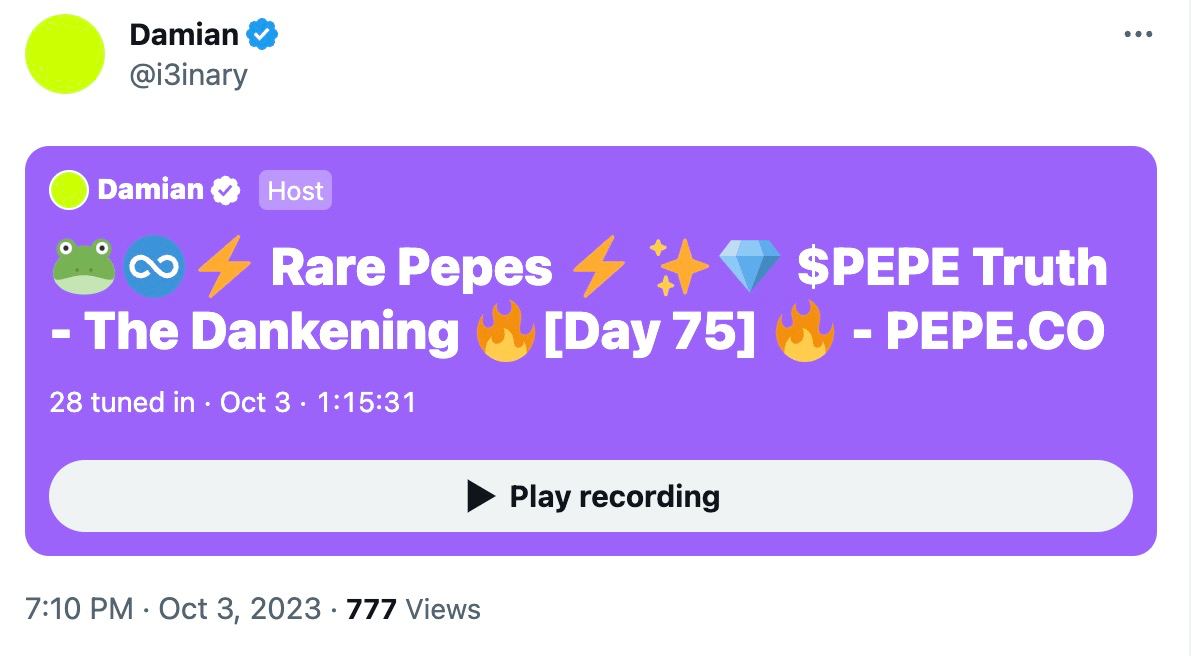Click the blue infinity emoji in title

154,267
